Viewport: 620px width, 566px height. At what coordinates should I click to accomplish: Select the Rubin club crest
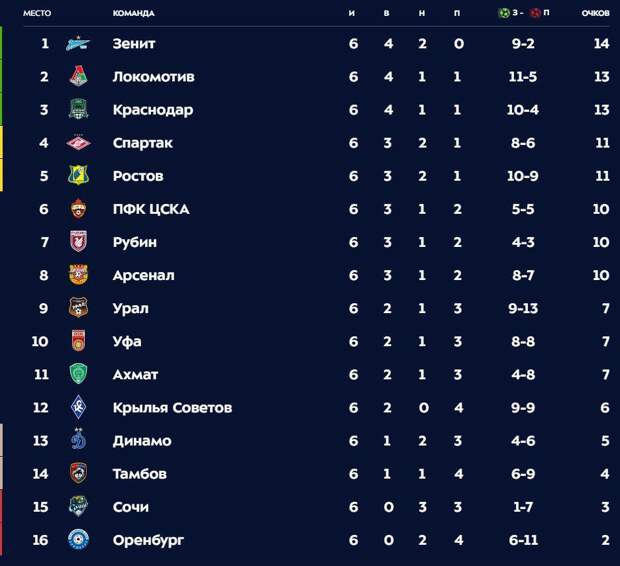coord(78,242)
